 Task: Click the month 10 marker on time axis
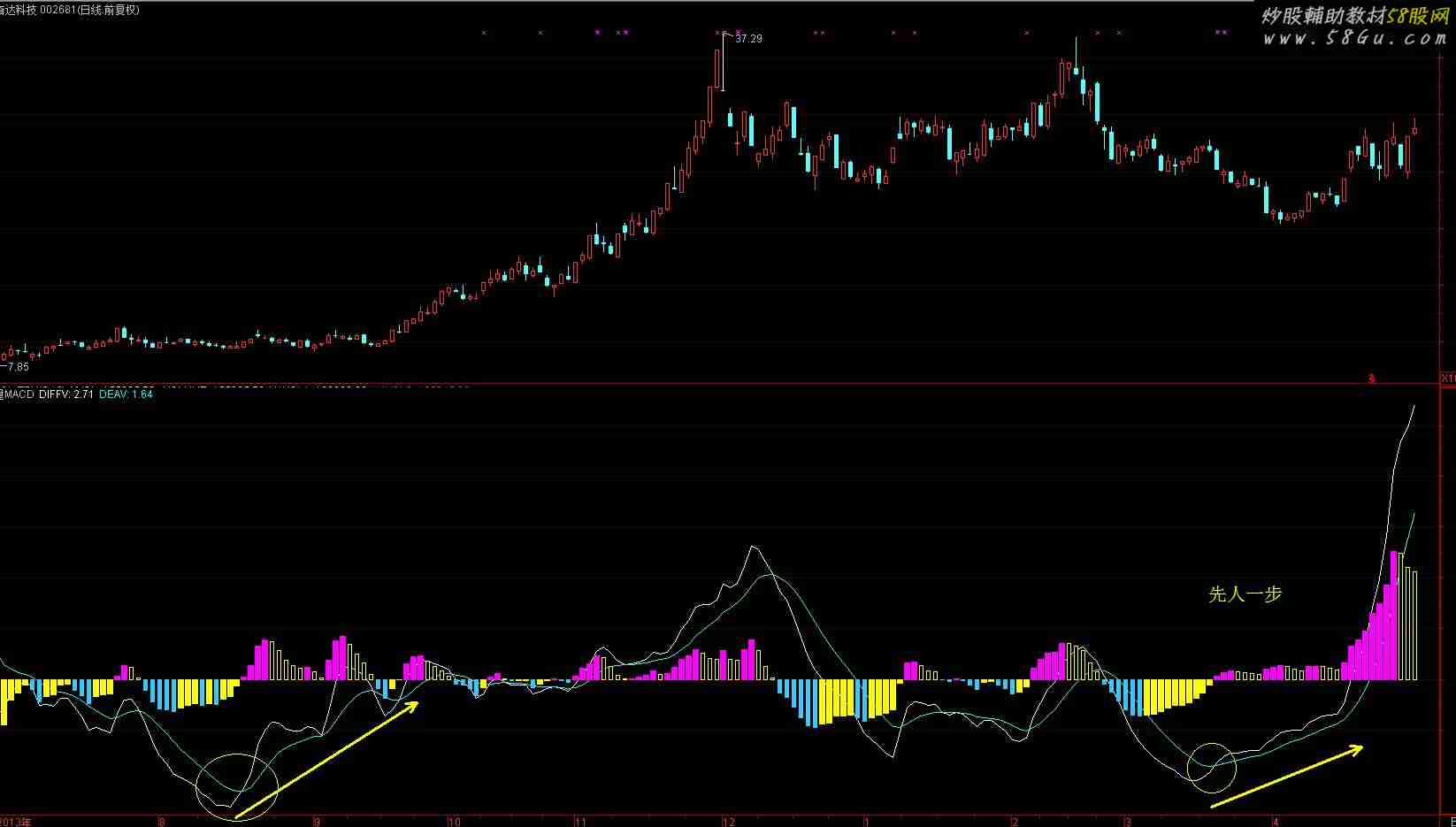(x=454, y=822)
